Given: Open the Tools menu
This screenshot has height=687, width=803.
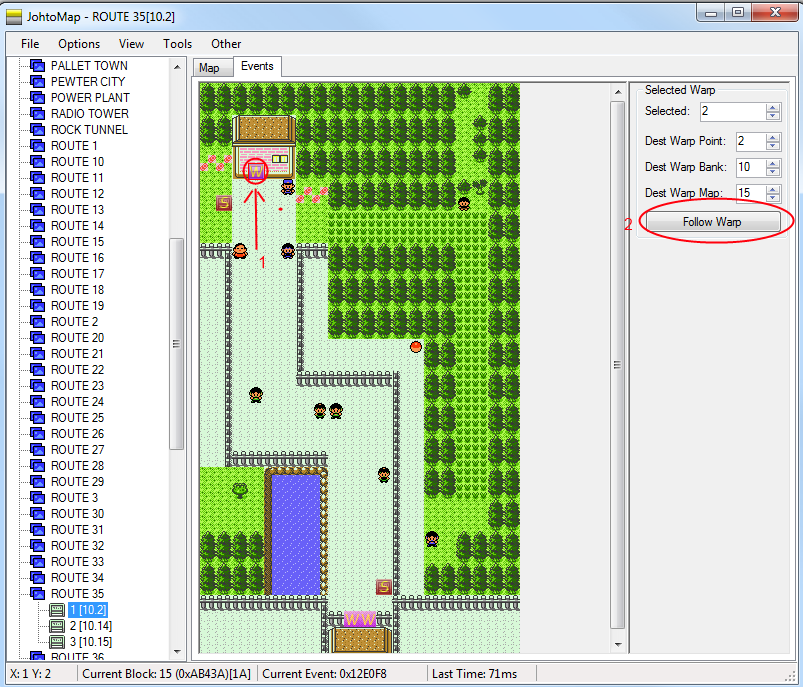Looking at the screenshot, I should pos(177,43).
